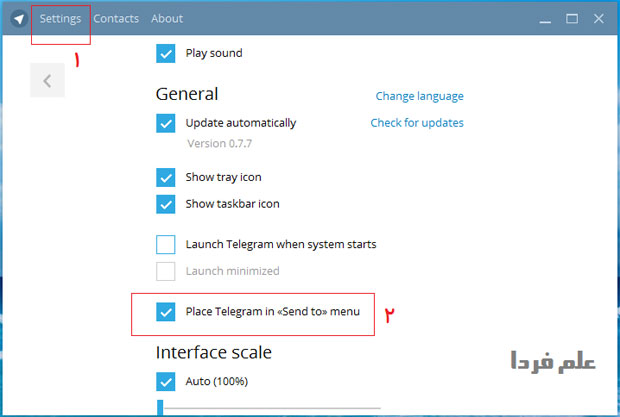620x417 pixels.
Task: Disable the Play sound checkbox
Action: coord(166,53)
